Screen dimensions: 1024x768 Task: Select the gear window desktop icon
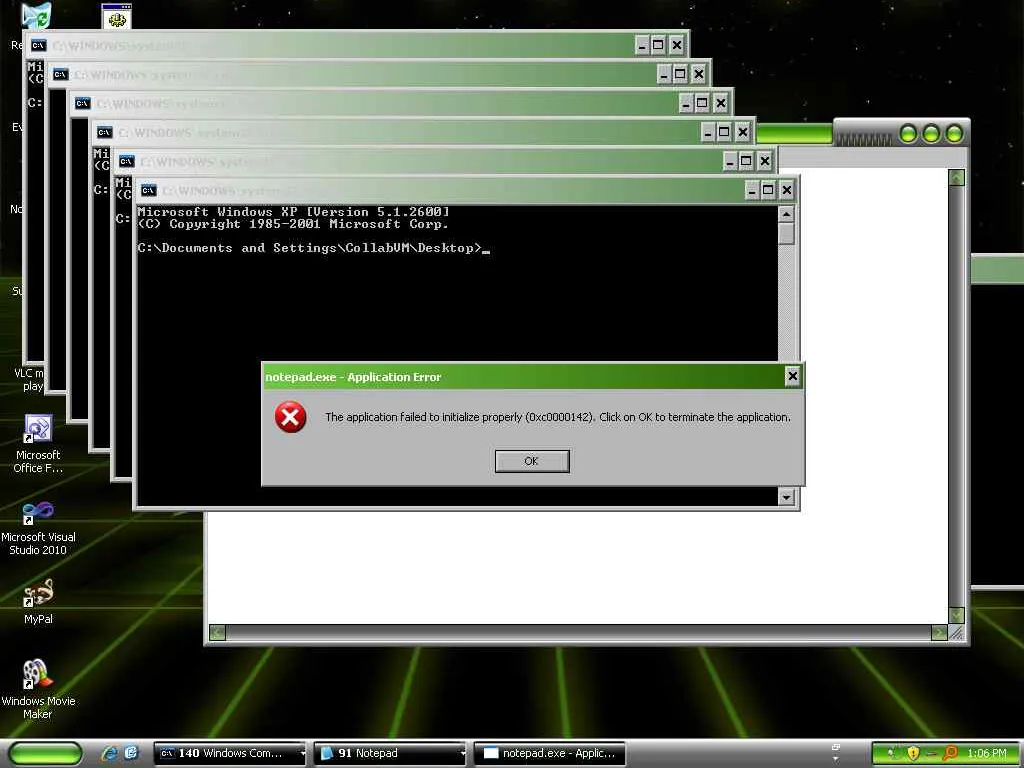(117, 17)
